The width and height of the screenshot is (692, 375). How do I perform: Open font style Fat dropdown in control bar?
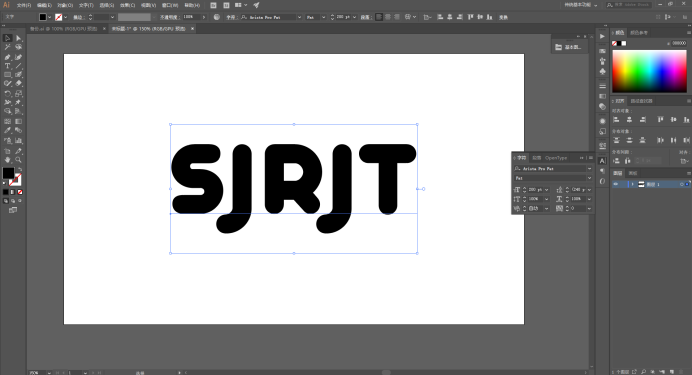tap(323, 17)
